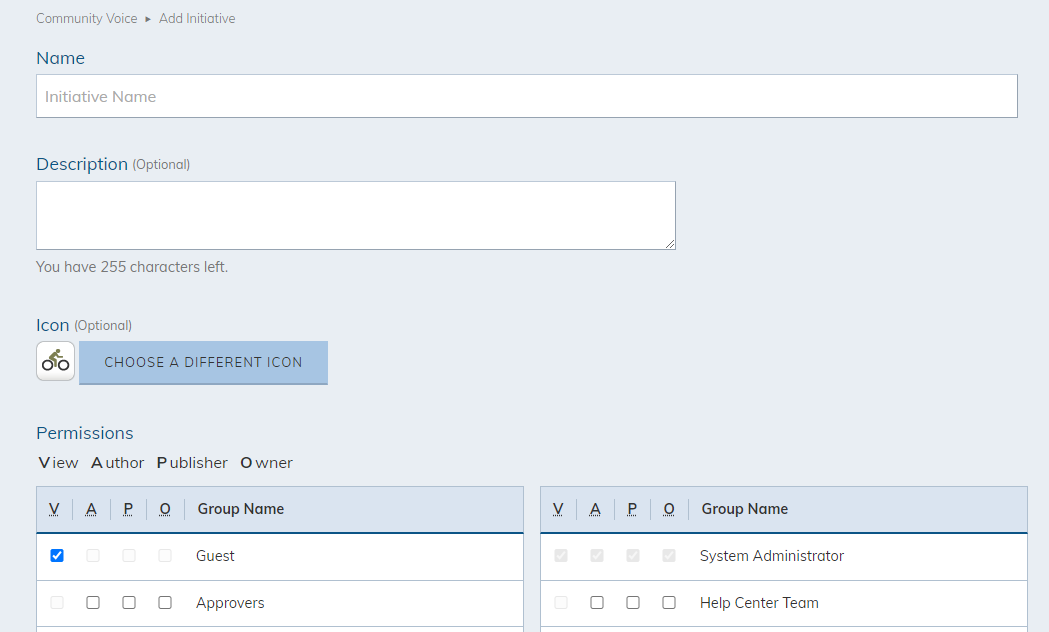1049x632 pixels.
Task: Click the cyclist icon preview
Action: [56, 361]
